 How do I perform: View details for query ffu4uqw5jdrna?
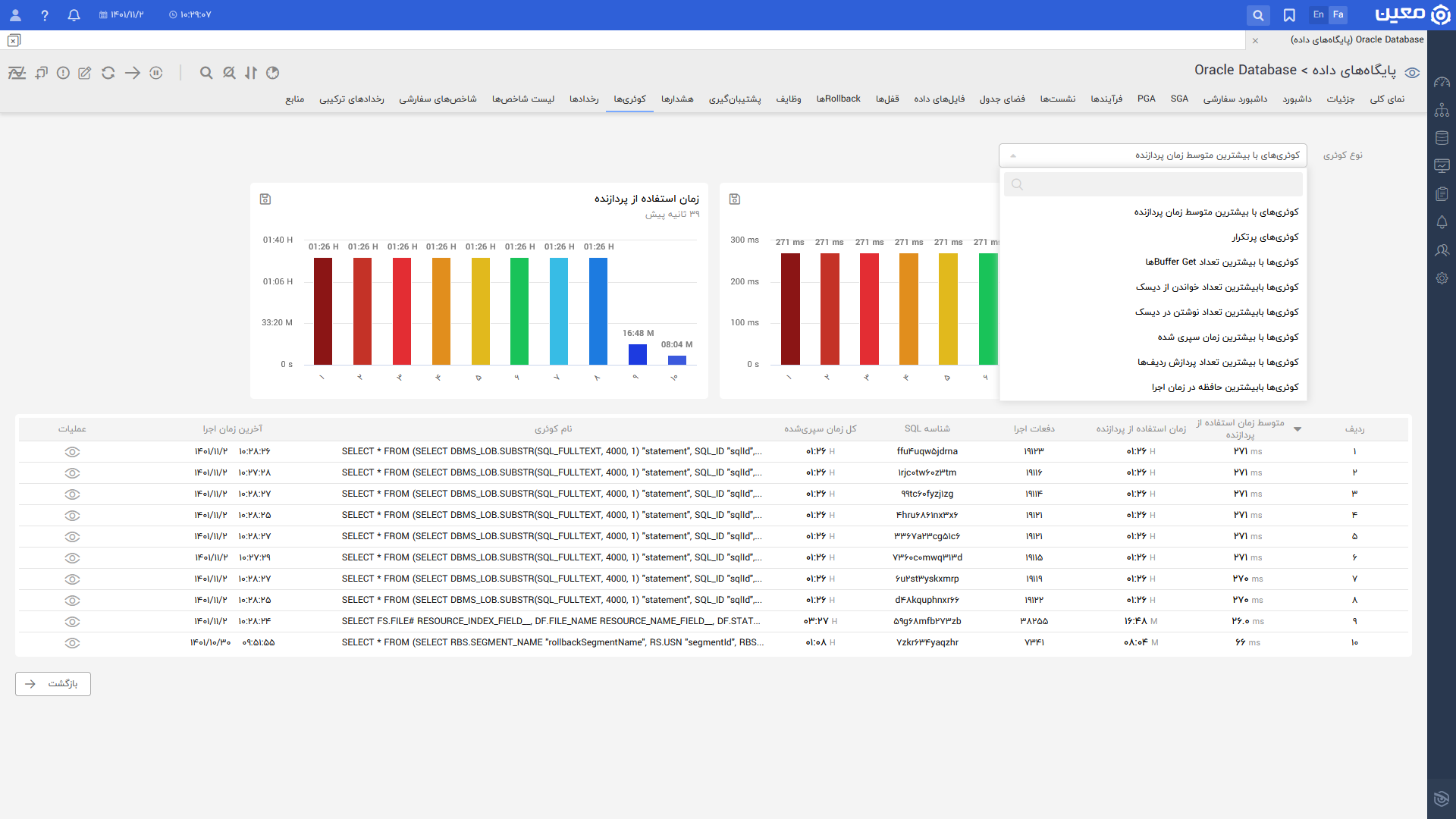click(72, 452)
